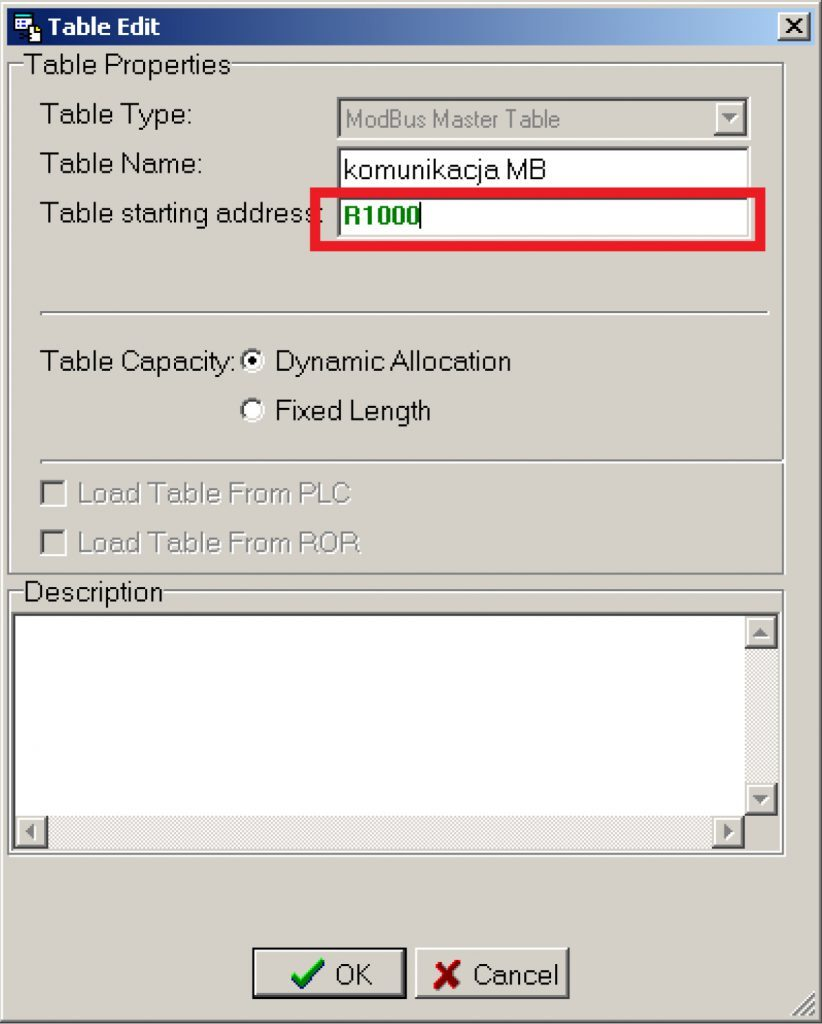822x1024 pixels.
Task: Open the Table Type dropdown arrow
Action: click(731, 120)
